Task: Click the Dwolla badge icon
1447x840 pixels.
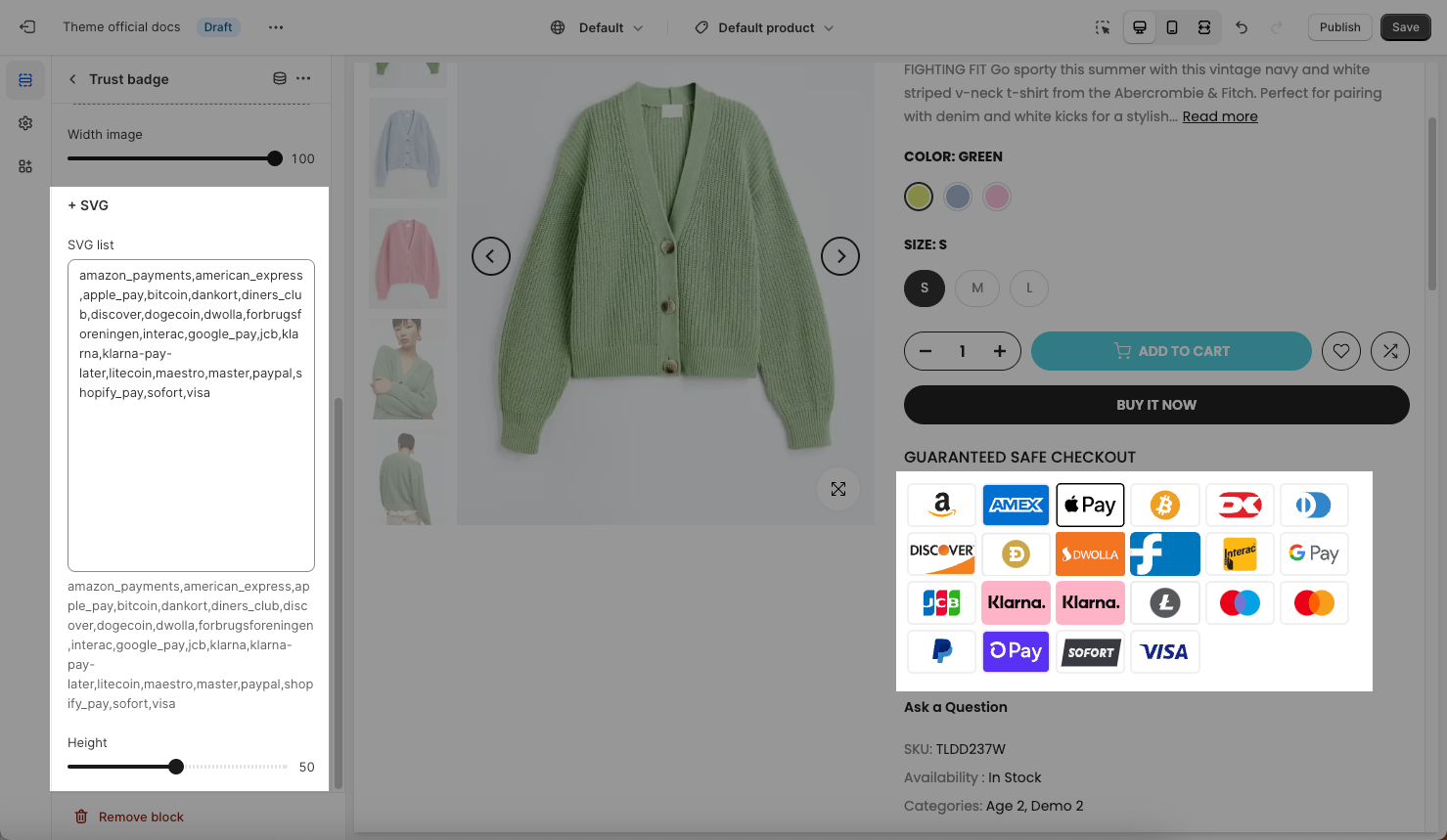Action: click(x=1090, y=554)
